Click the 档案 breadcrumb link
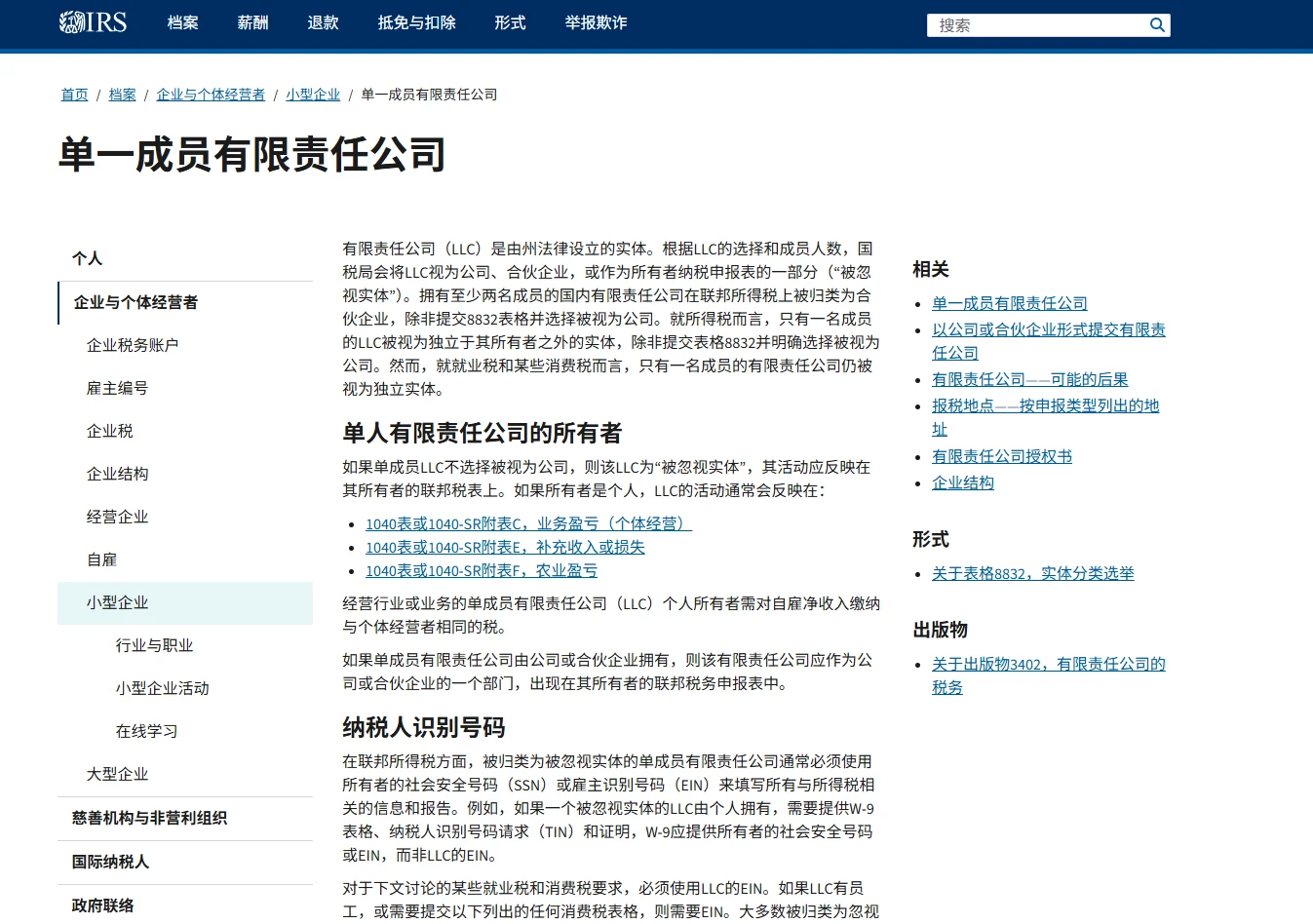Screen dimensions: 1313x924 (123, 95)
